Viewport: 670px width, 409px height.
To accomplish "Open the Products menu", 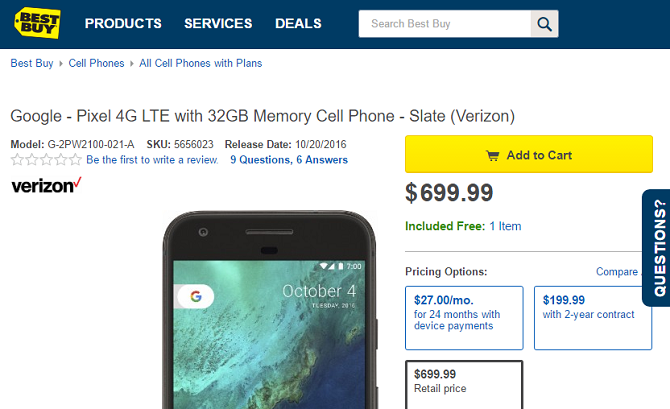I will tap(123, 23).
